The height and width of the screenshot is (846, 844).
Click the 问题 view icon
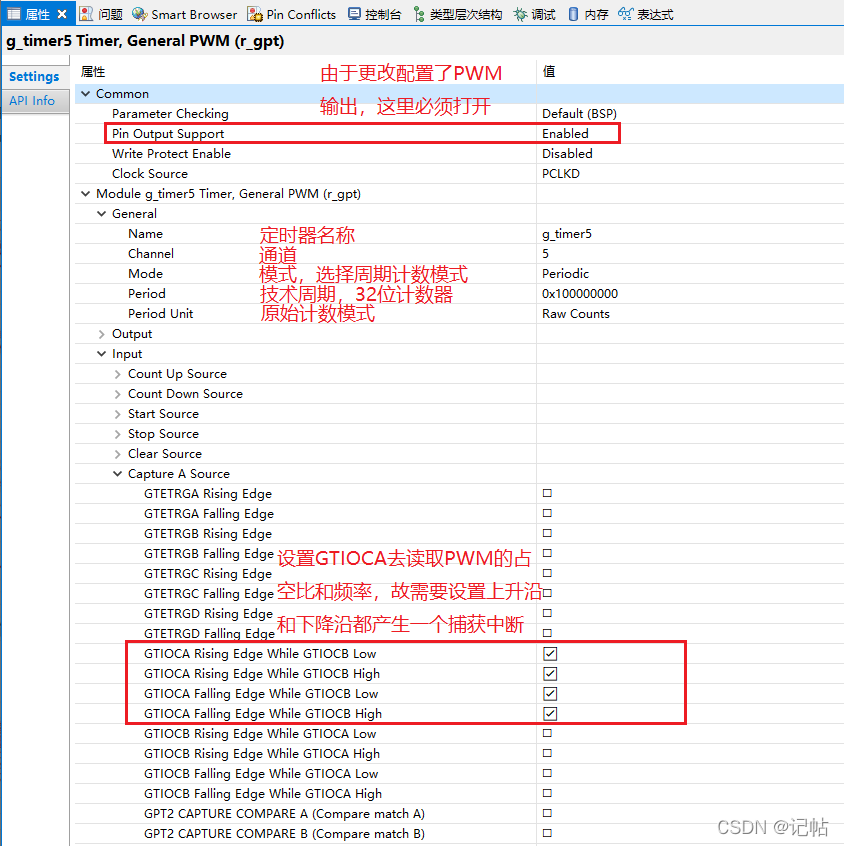tap(86, 14)
